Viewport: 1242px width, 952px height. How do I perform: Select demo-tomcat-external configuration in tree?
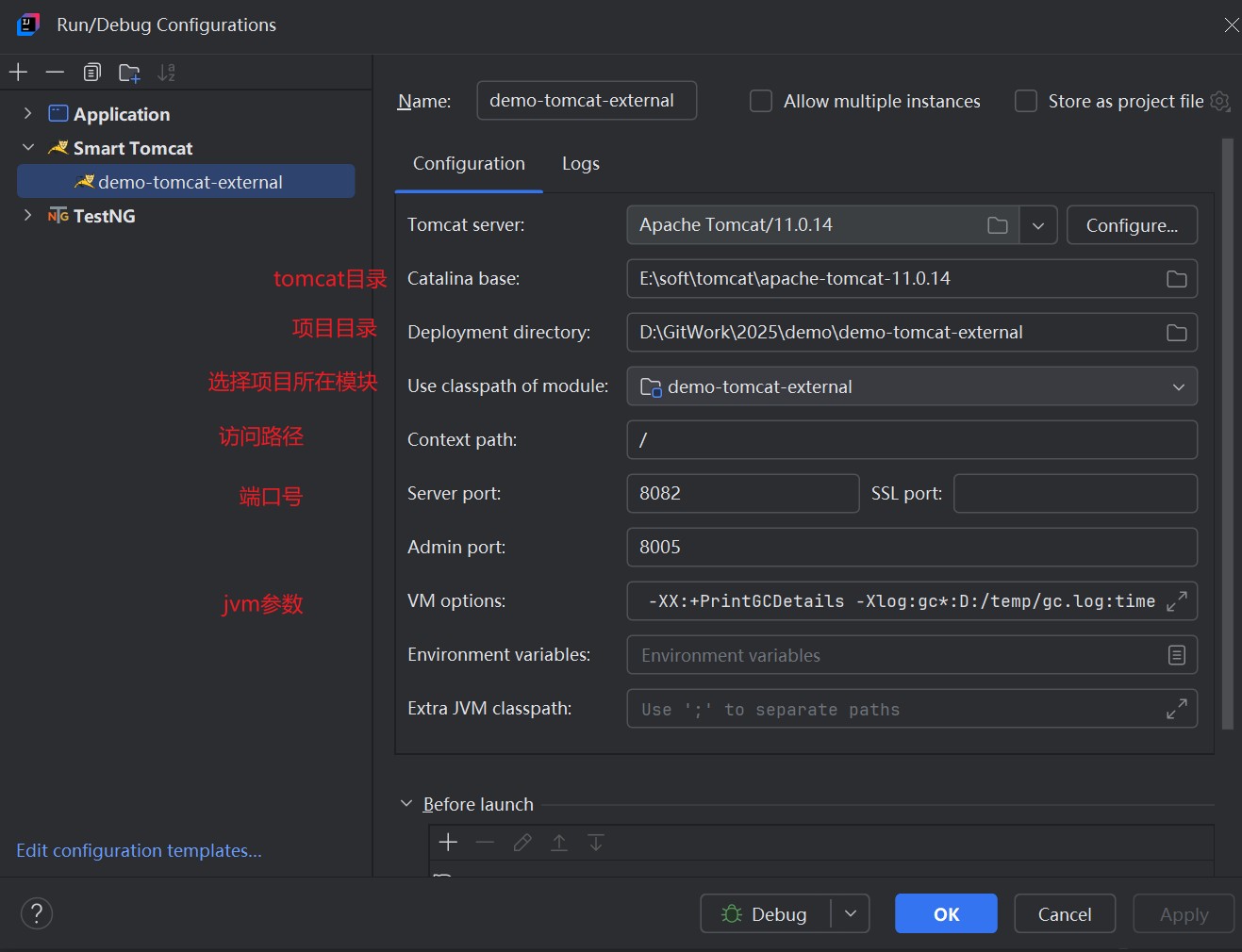(186, 181)
